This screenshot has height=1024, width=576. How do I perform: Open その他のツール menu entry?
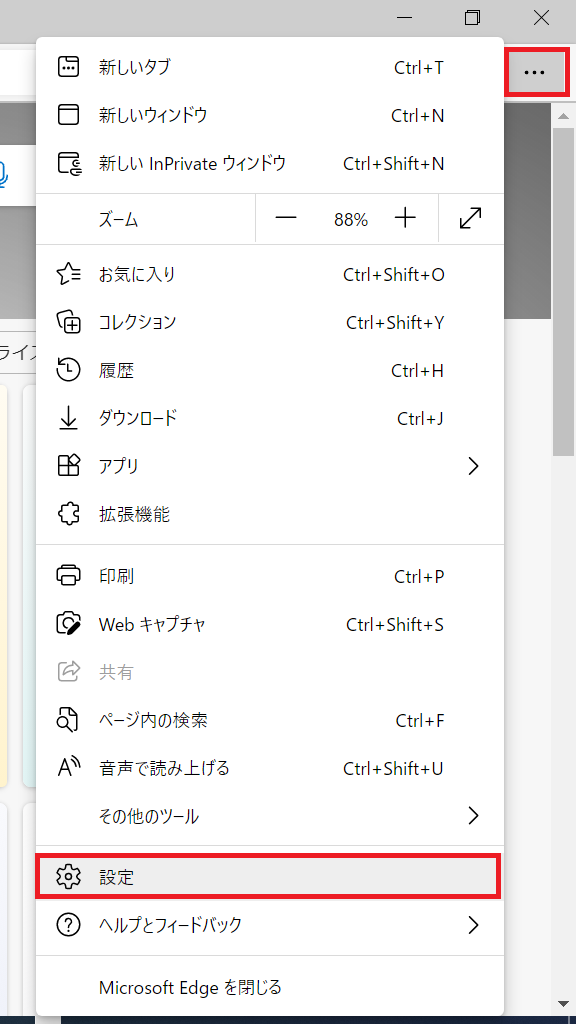click(x=270, y=816)
